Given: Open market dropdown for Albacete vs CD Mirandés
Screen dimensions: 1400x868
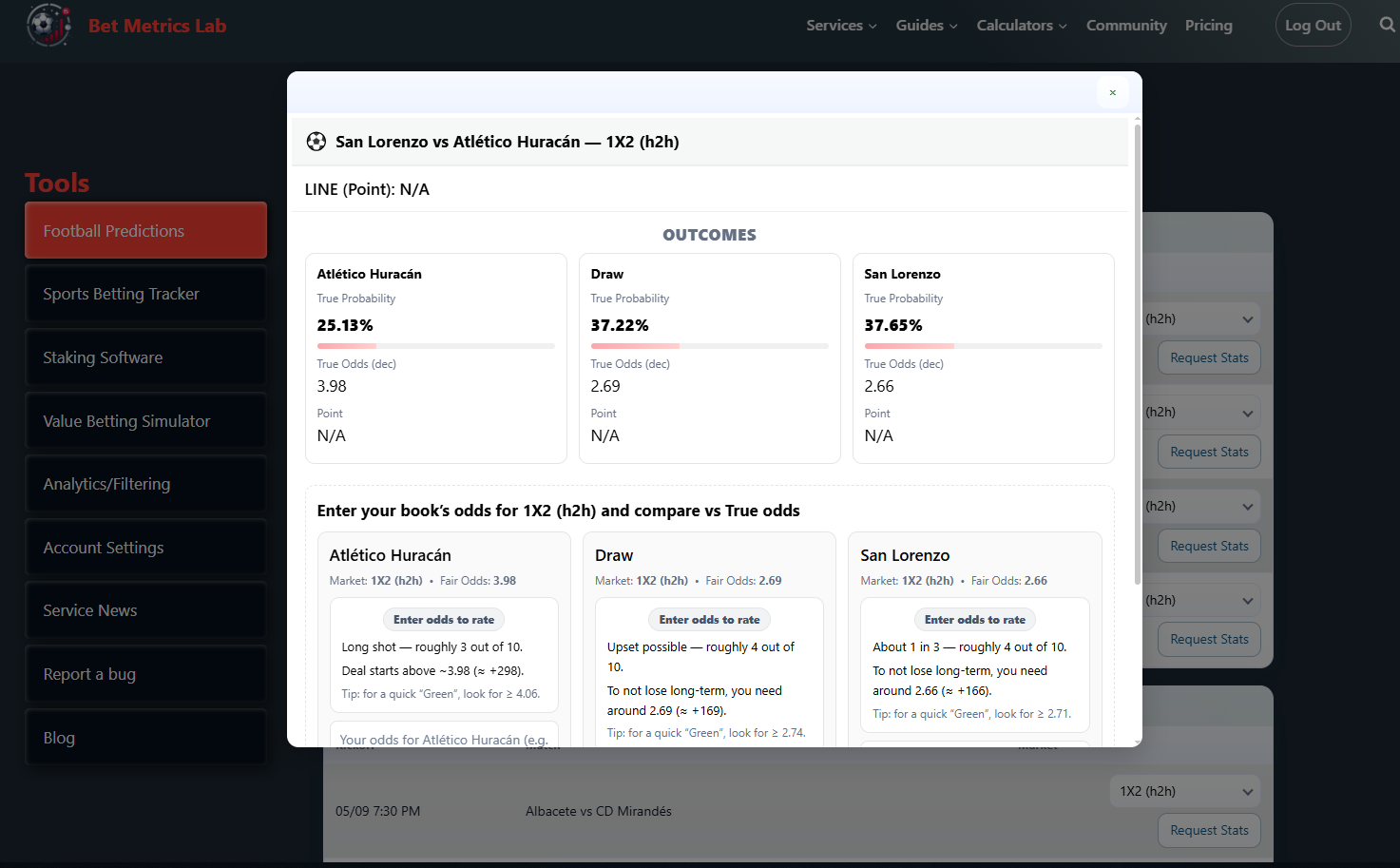Looking at the screenshot, I should pyautogui.click(x=1185, y=791).
